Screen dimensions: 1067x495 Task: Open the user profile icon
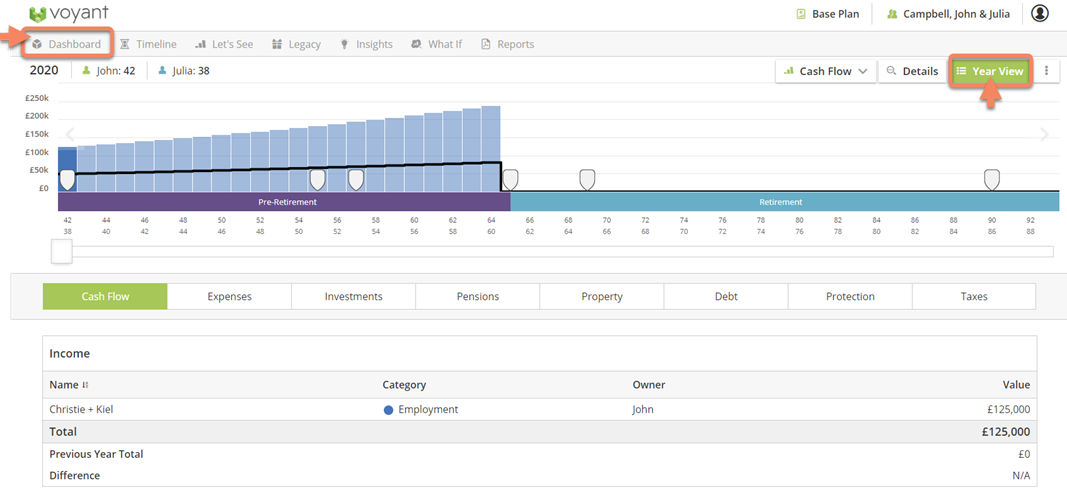coord(1040,13)
